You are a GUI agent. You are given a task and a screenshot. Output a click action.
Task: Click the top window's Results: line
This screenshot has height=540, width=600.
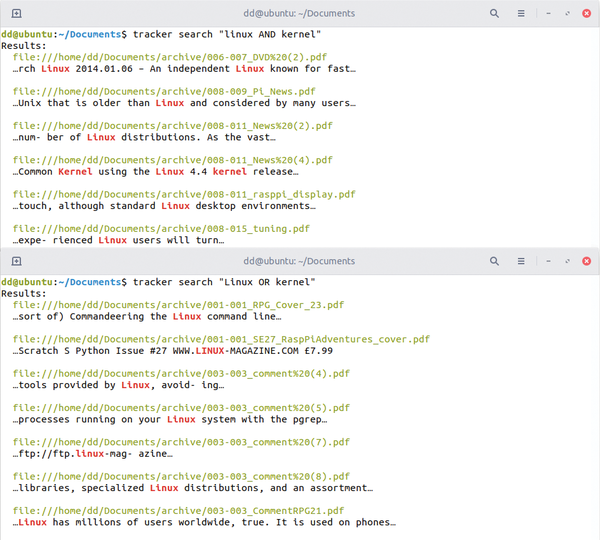(x=23, y=46)
